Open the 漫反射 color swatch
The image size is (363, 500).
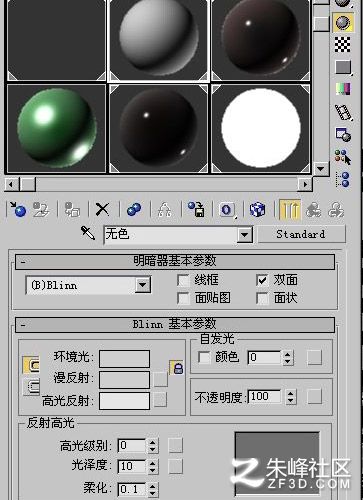124,380
